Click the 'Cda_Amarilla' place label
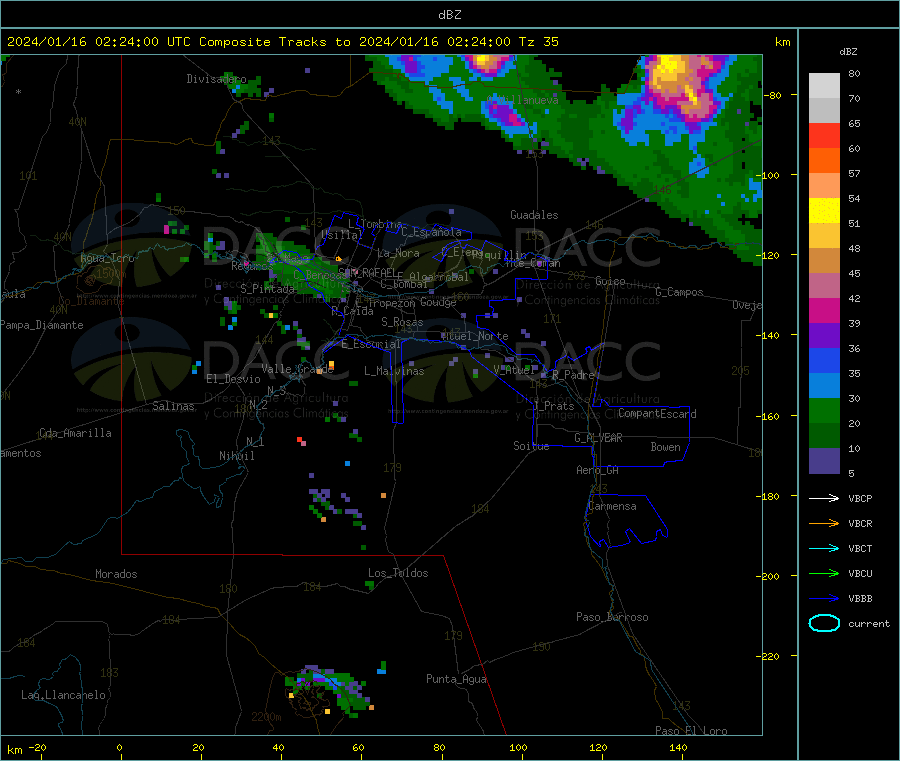Viewport: 900px width, 761px height. pos(75,433)
